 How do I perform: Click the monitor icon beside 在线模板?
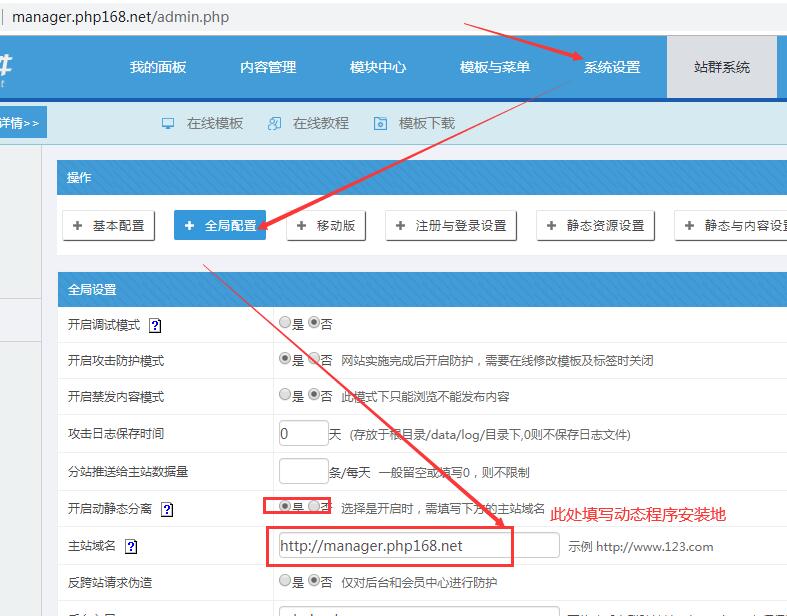tap(168, 123)
